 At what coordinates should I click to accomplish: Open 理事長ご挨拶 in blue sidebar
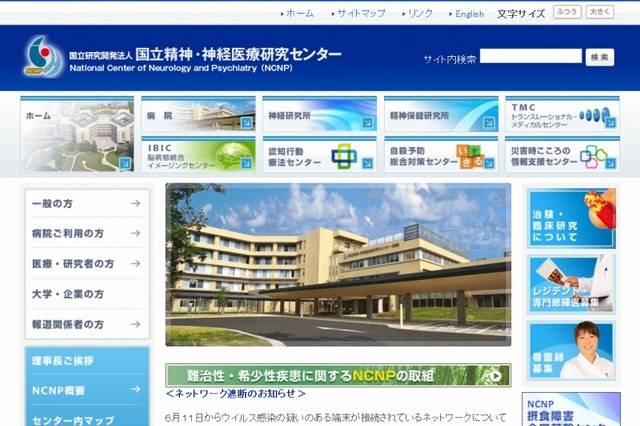87,360
